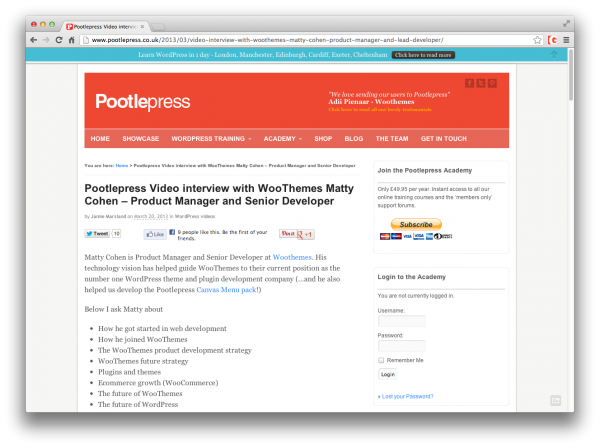Screen dimensions: 600x448
Task: Open the Pinterest icon in the header
Action: (x=492, y=83)
